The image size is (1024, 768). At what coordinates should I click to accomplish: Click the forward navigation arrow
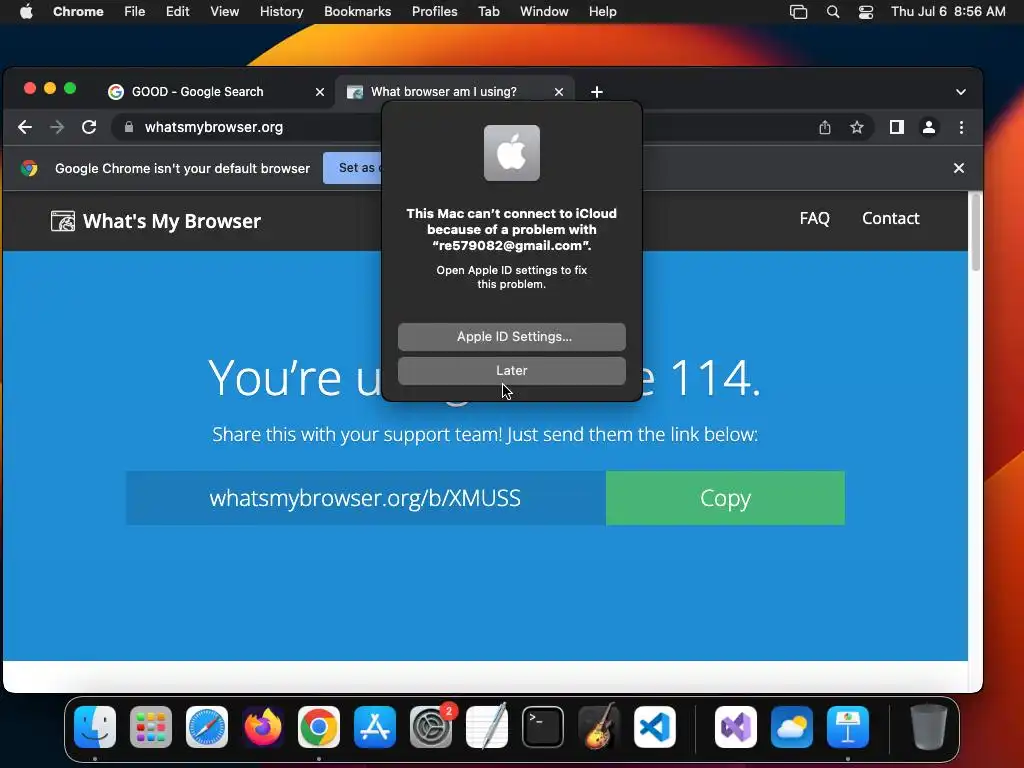[57, 127]
